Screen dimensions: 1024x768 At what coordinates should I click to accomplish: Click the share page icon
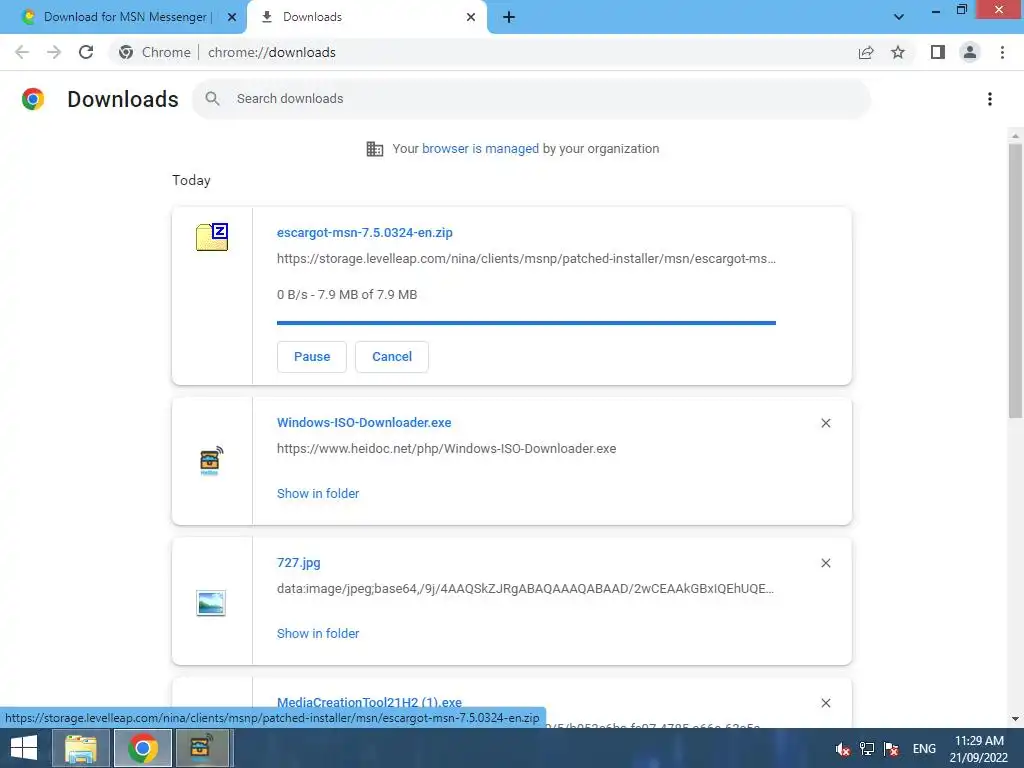click(x=866, y=52)
